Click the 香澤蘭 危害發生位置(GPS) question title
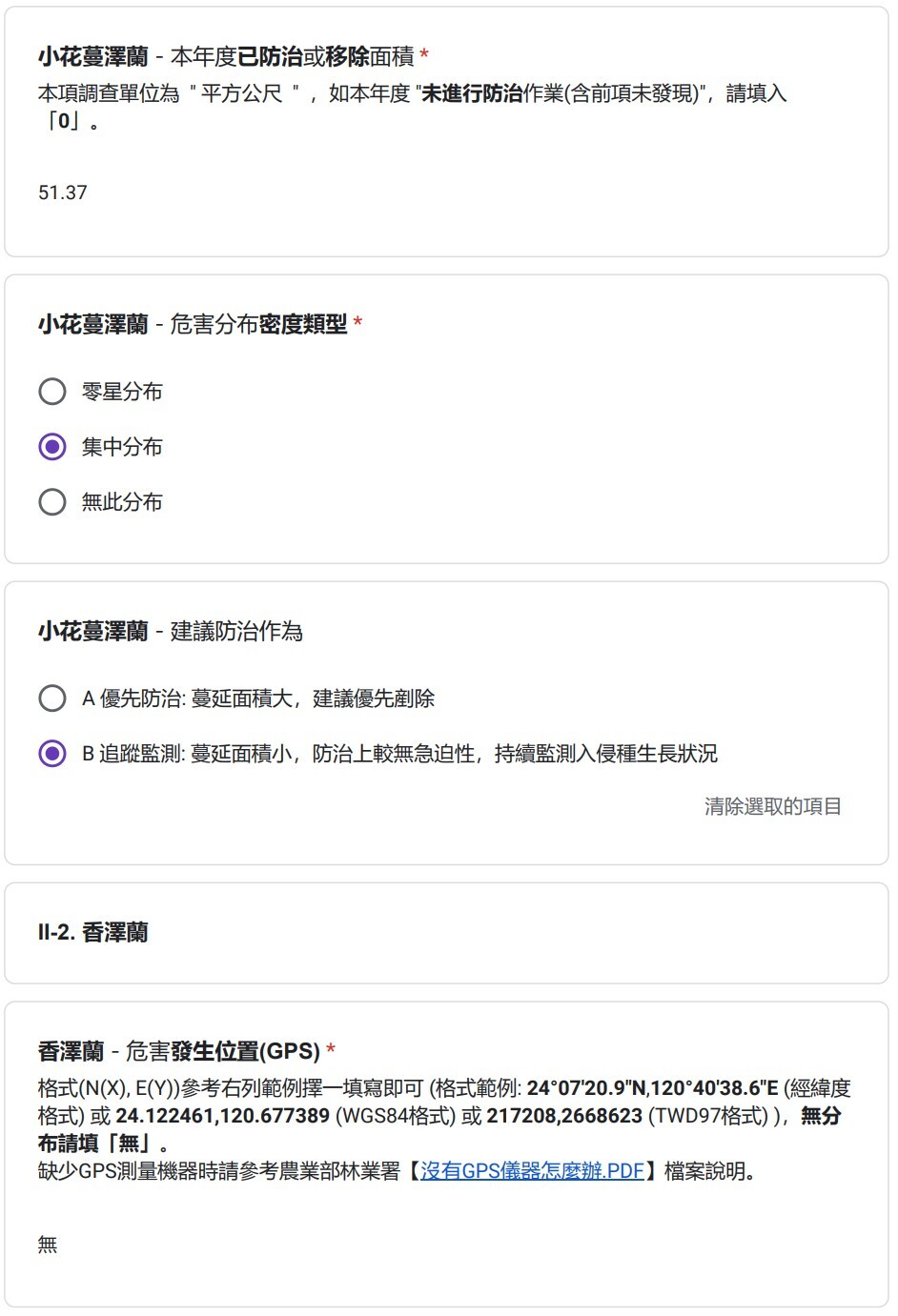The height and width of the screenshot is (1316, 898). click(179, 1051)
